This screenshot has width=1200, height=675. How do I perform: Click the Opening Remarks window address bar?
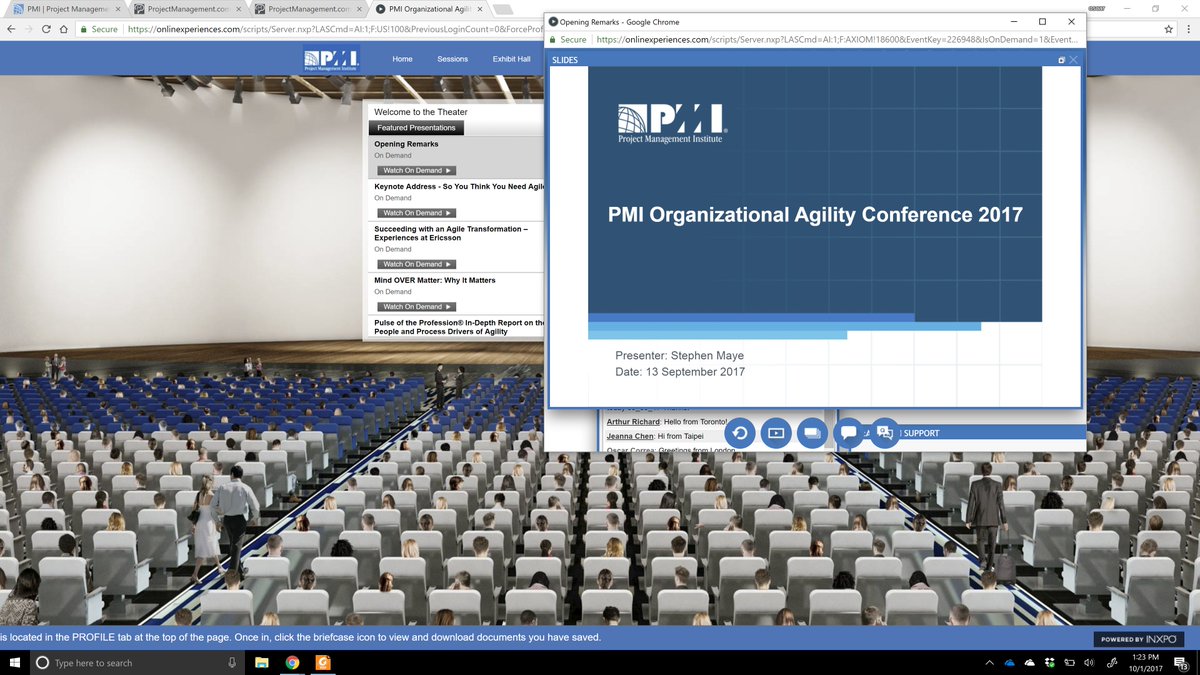pos(815,40)
